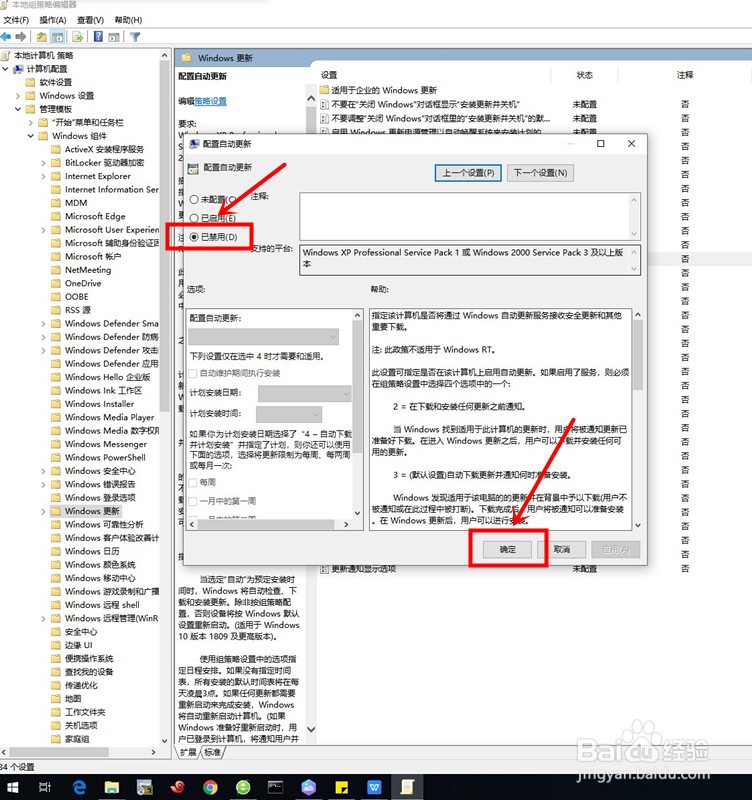Open the 文件(F) menu
Image resolution: width=752 pixels, height=800 pixels.
click(16, 20)
